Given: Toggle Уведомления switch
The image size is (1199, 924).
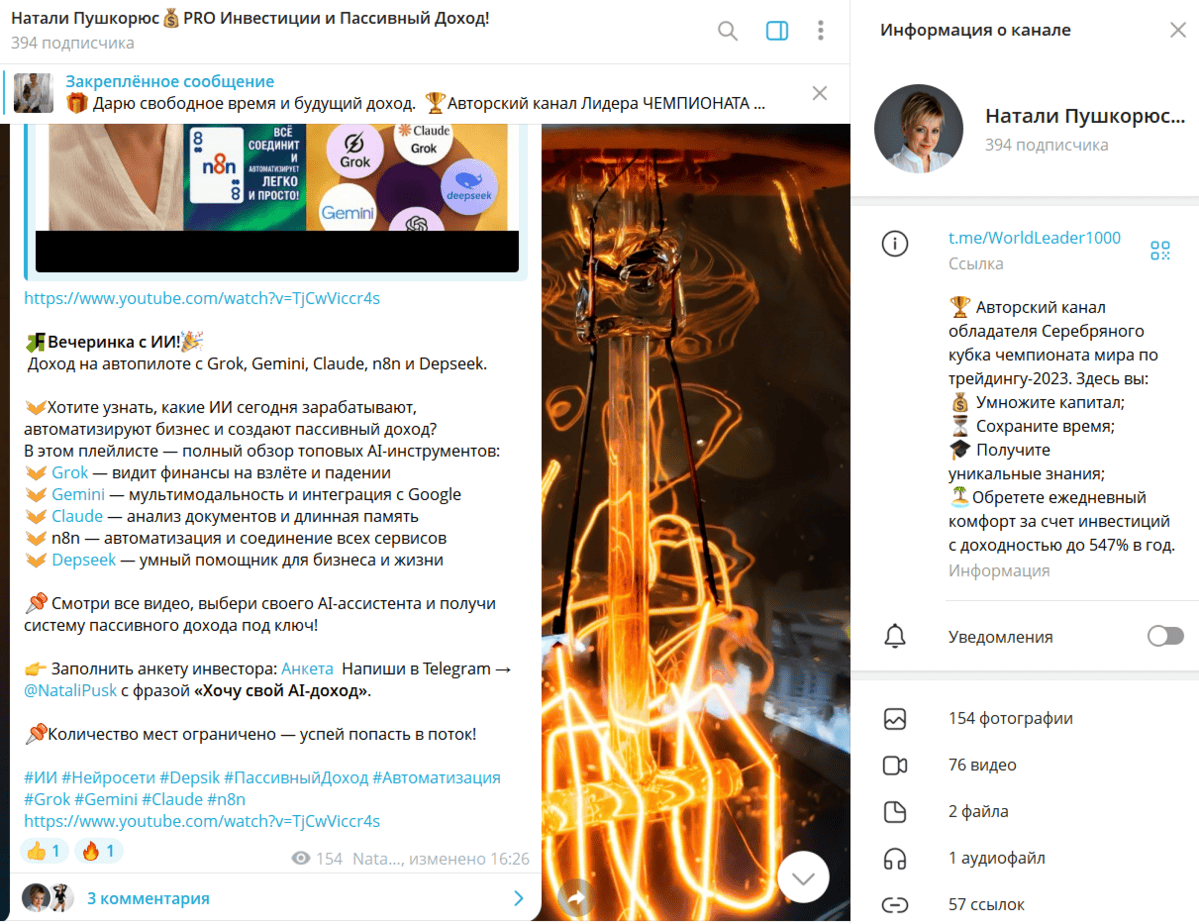Looking at the screenshot, I should [1165, 636].
